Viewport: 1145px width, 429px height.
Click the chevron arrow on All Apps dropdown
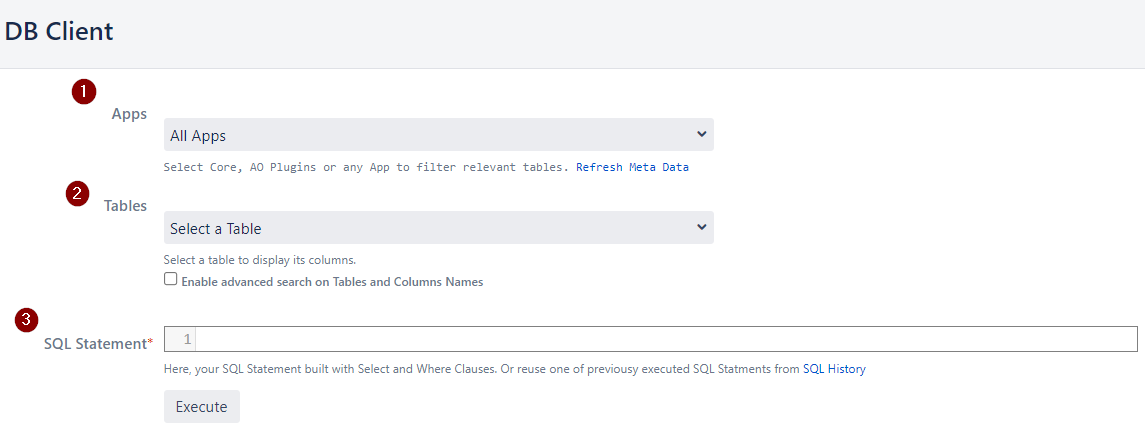[701, 134]
